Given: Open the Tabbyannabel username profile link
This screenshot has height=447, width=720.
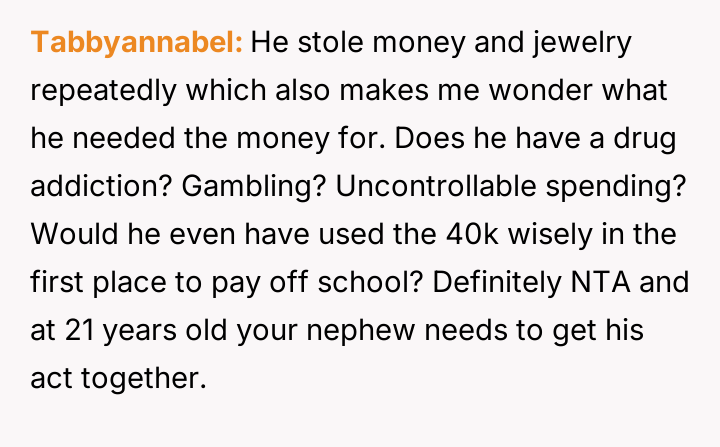Looking at the screenshot, I should tap(137, 43).
